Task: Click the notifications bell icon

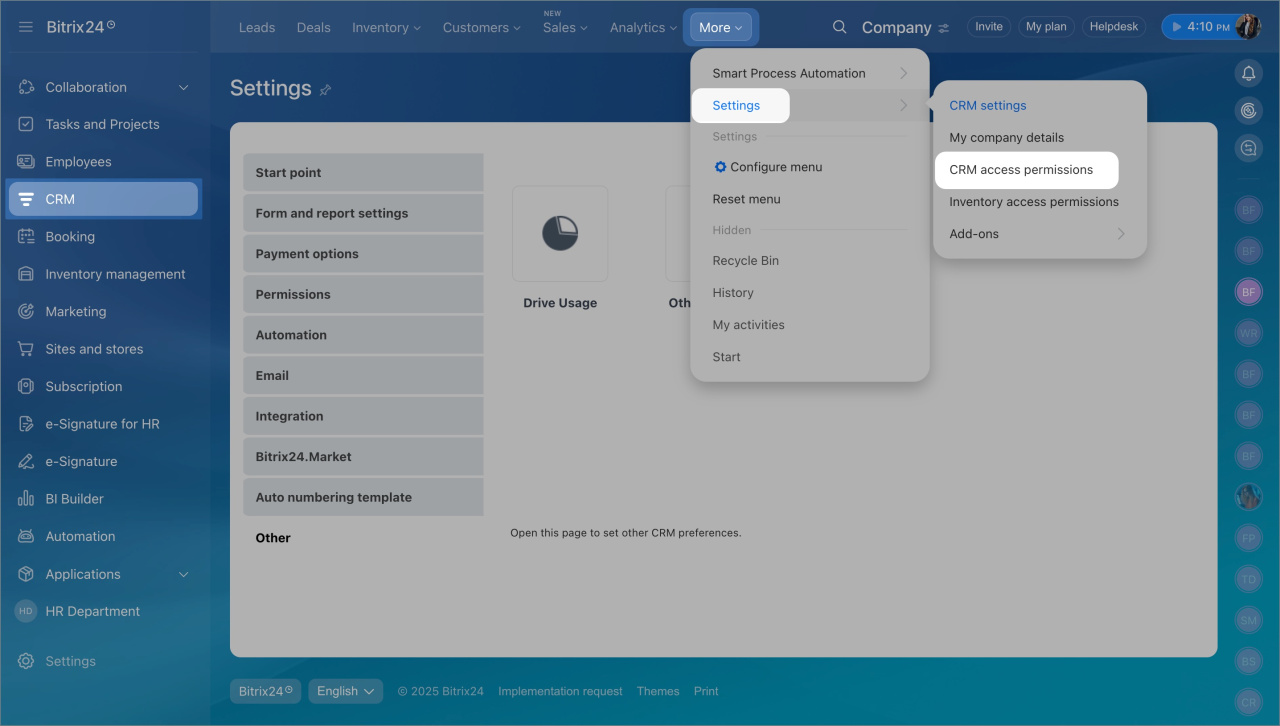Action: tap(1248, 73)
